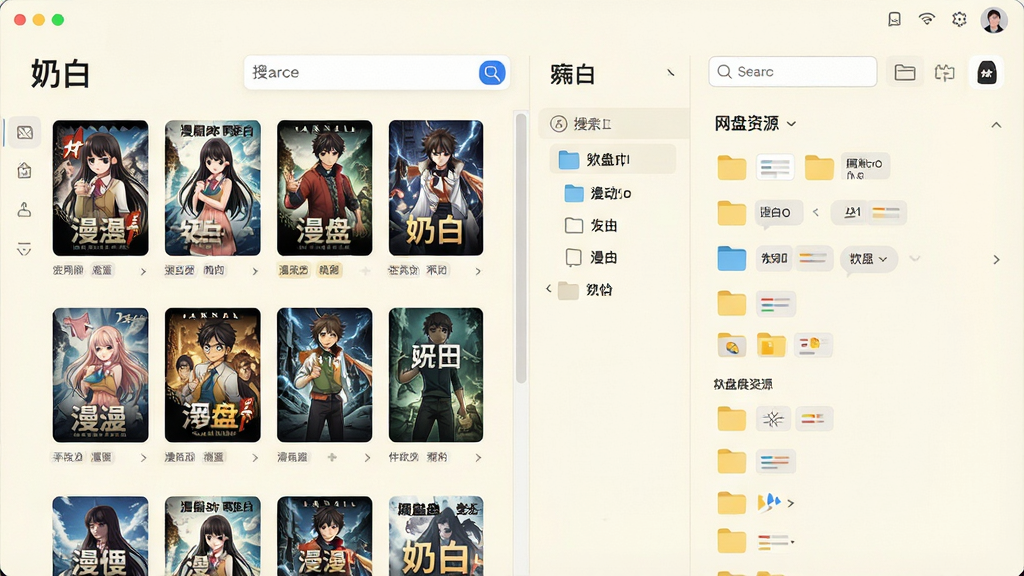Open the user avatar at top right
Viewport: 1024px width, 576px height.
[x=993, y=20]
